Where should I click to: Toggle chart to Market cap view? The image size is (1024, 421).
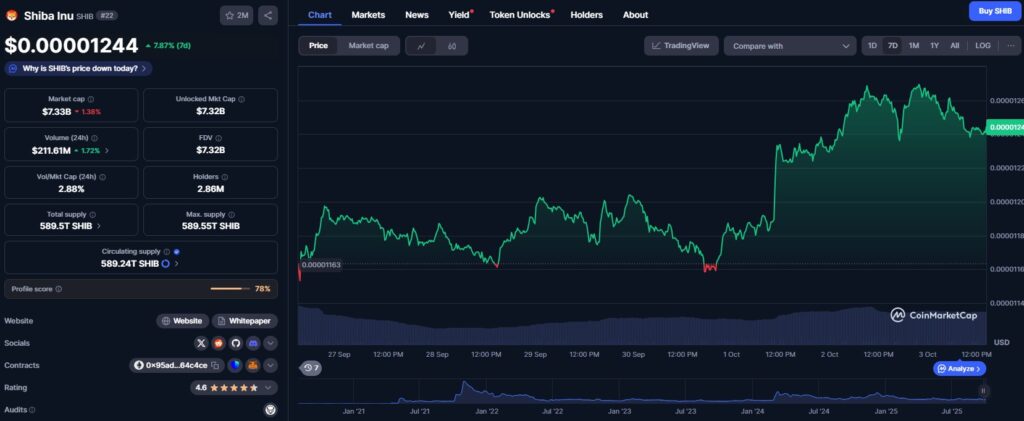coord(368,46)
